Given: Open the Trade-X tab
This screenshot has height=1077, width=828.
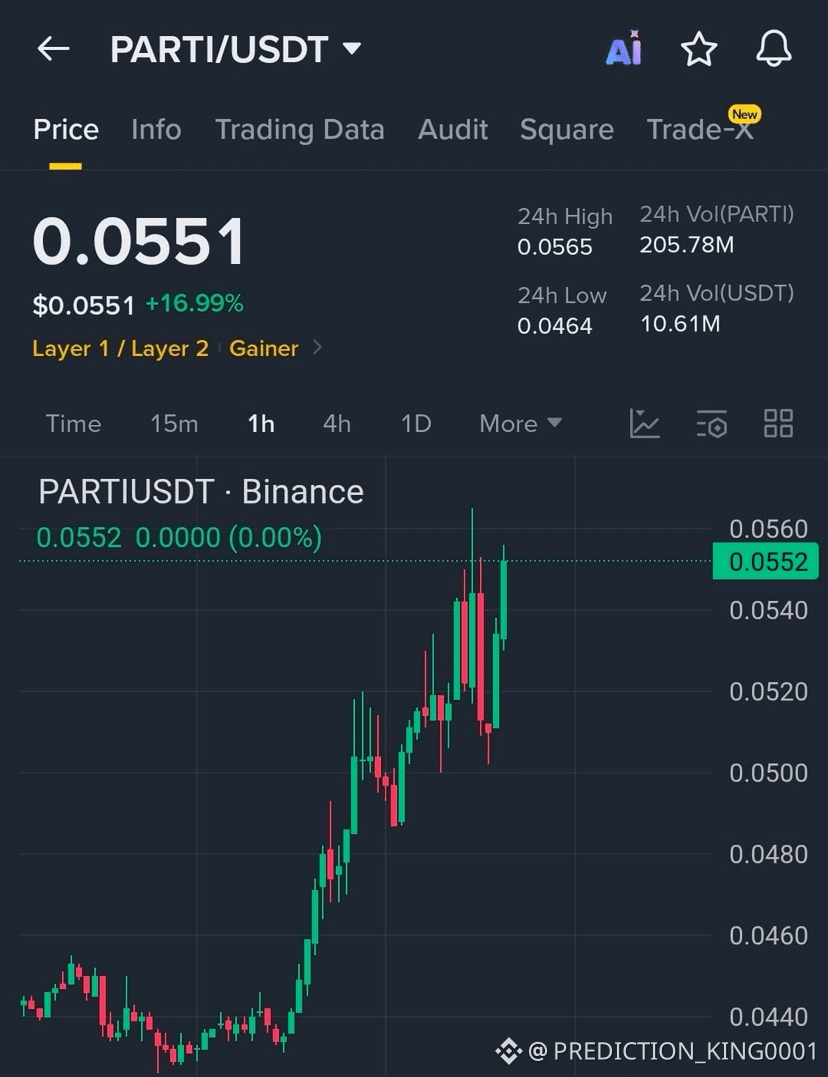Looking at the screenshot, I should (x=700, y=130).
